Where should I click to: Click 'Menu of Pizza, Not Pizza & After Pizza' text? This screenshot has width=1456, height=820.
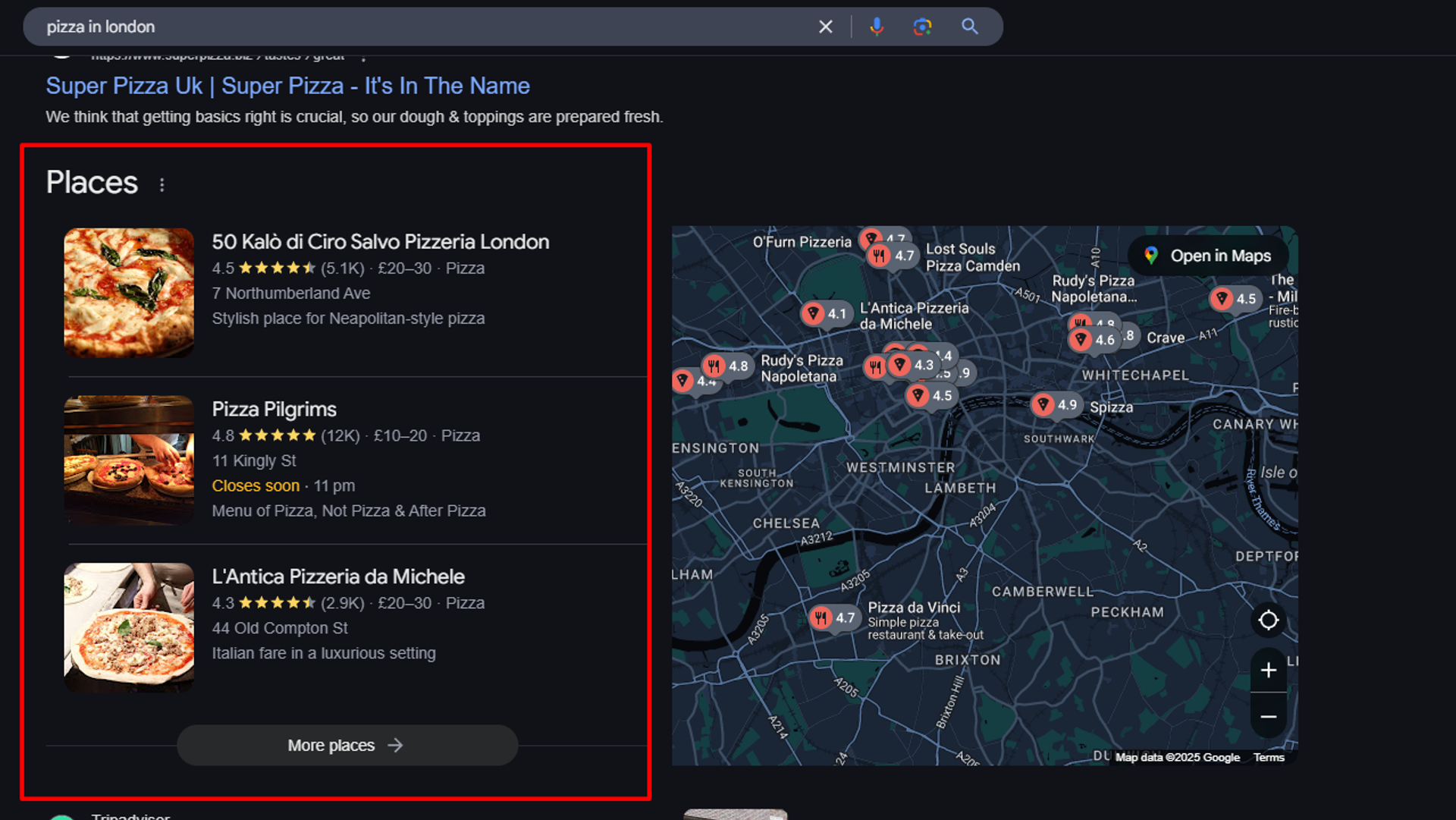coord(349,511)
